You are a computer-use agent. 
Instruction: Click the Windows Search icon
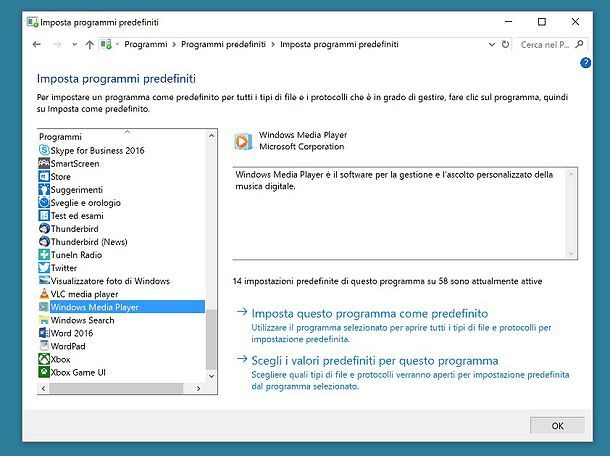click(44, 320)
